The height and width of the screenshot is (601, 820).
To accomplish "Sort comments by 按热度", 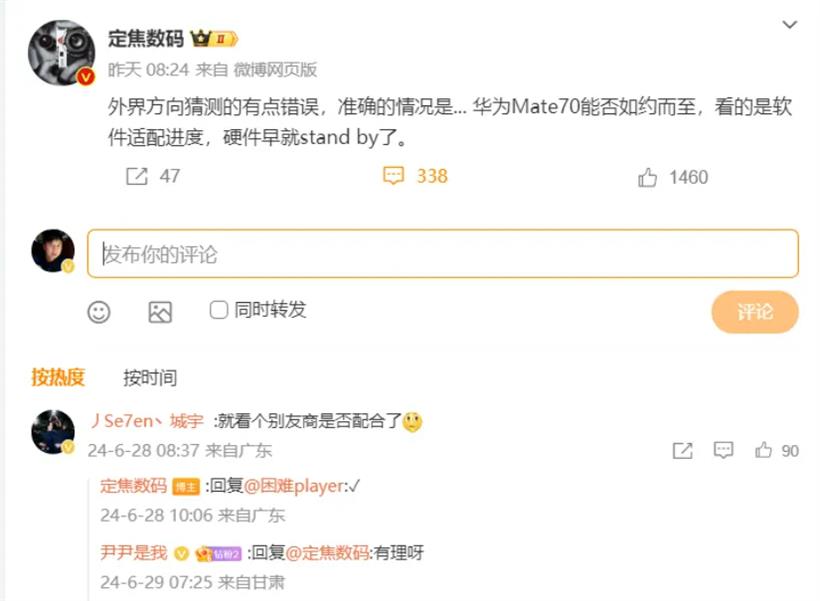I will 58,377.
